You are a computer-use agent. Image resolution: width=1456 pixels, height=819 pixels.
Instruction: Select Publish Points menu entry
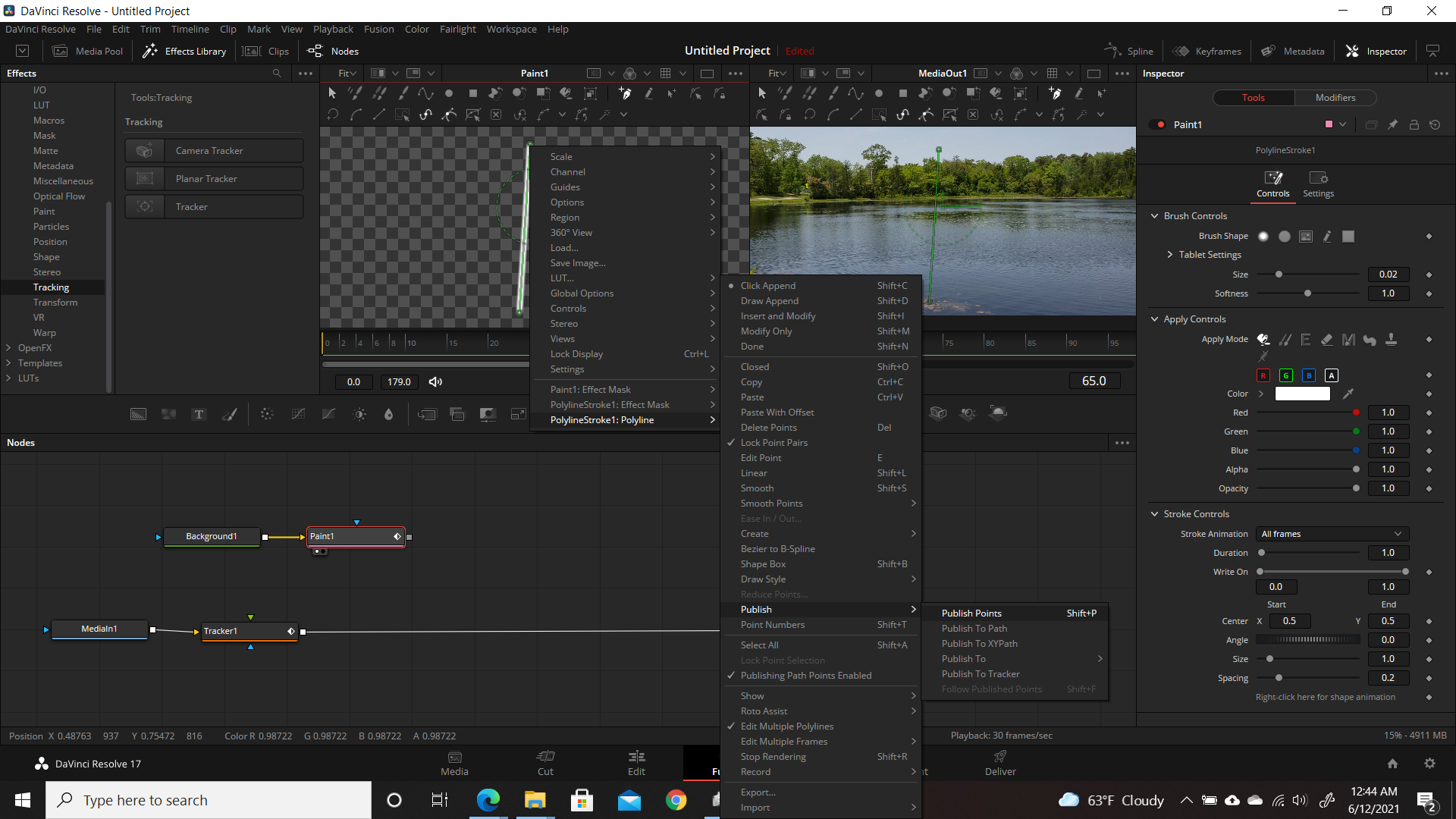[x=1015, y=613]
